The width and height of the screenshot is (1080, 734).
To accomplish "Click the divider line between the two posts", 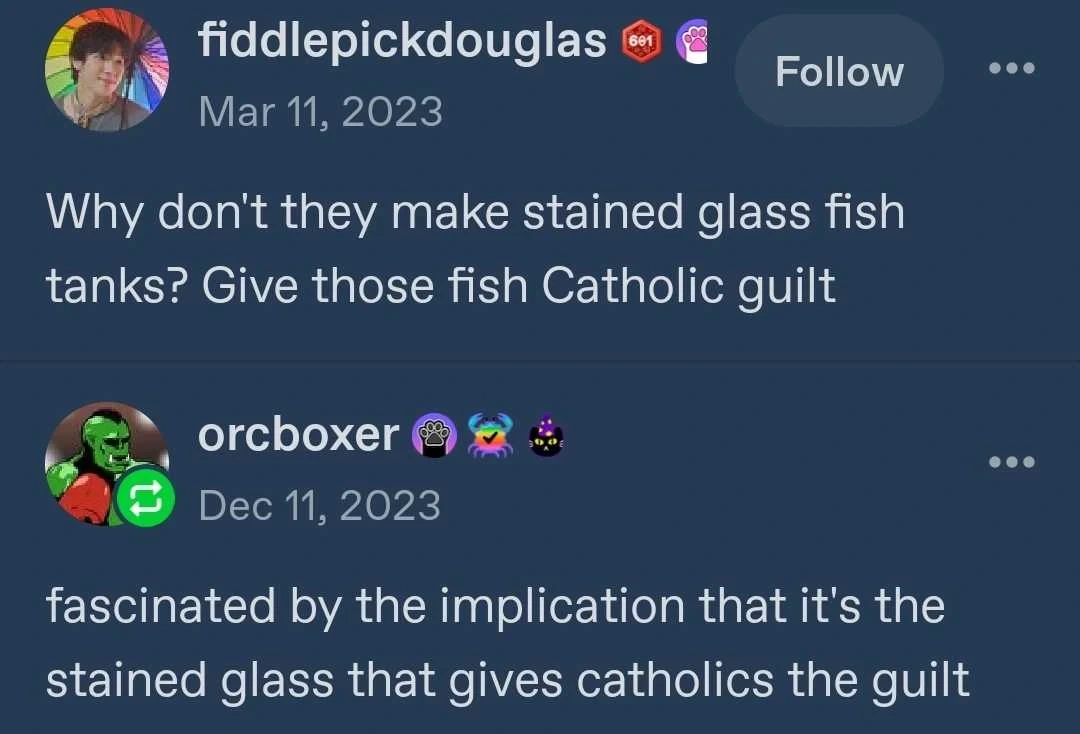I will (x=540, y=360).
